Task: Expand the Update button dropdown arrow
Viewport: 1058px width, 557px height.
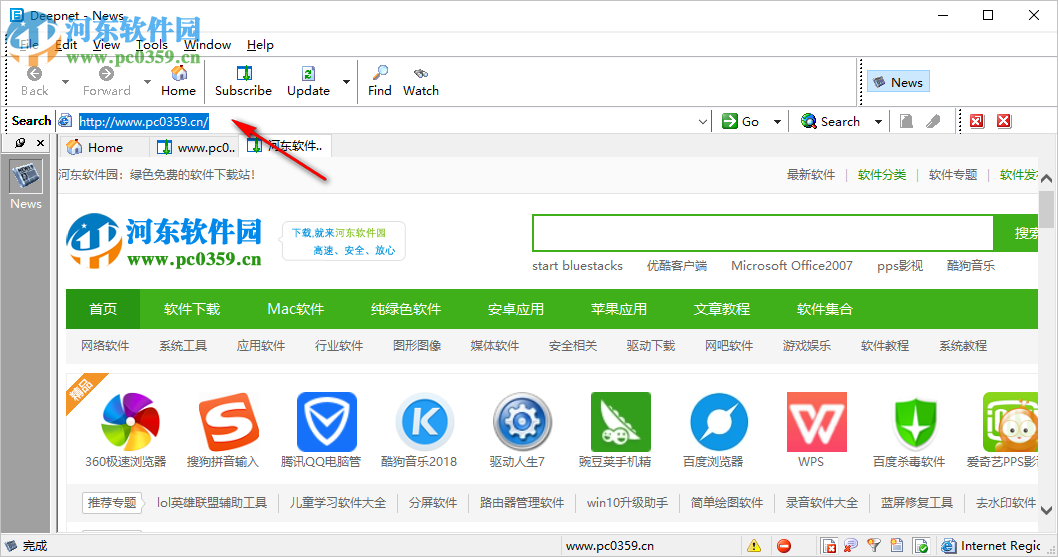Action: (346, 82)
